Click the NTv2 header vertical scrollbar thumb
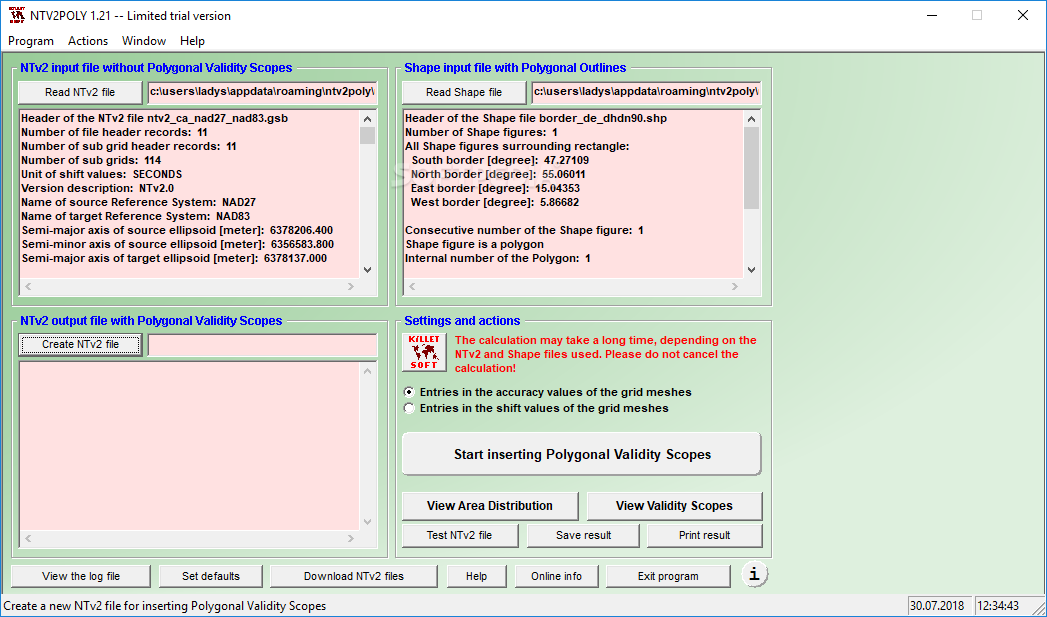Viewport: 1047px width, 617px height. 367,135
